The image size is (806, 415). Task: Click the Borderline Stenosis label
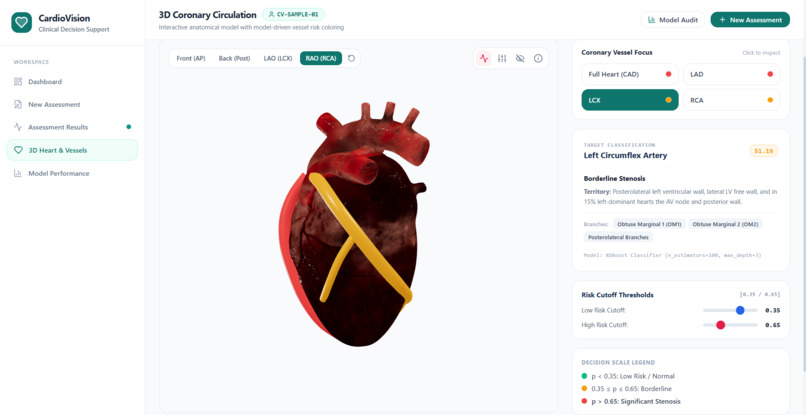click(x=615, y=178)
